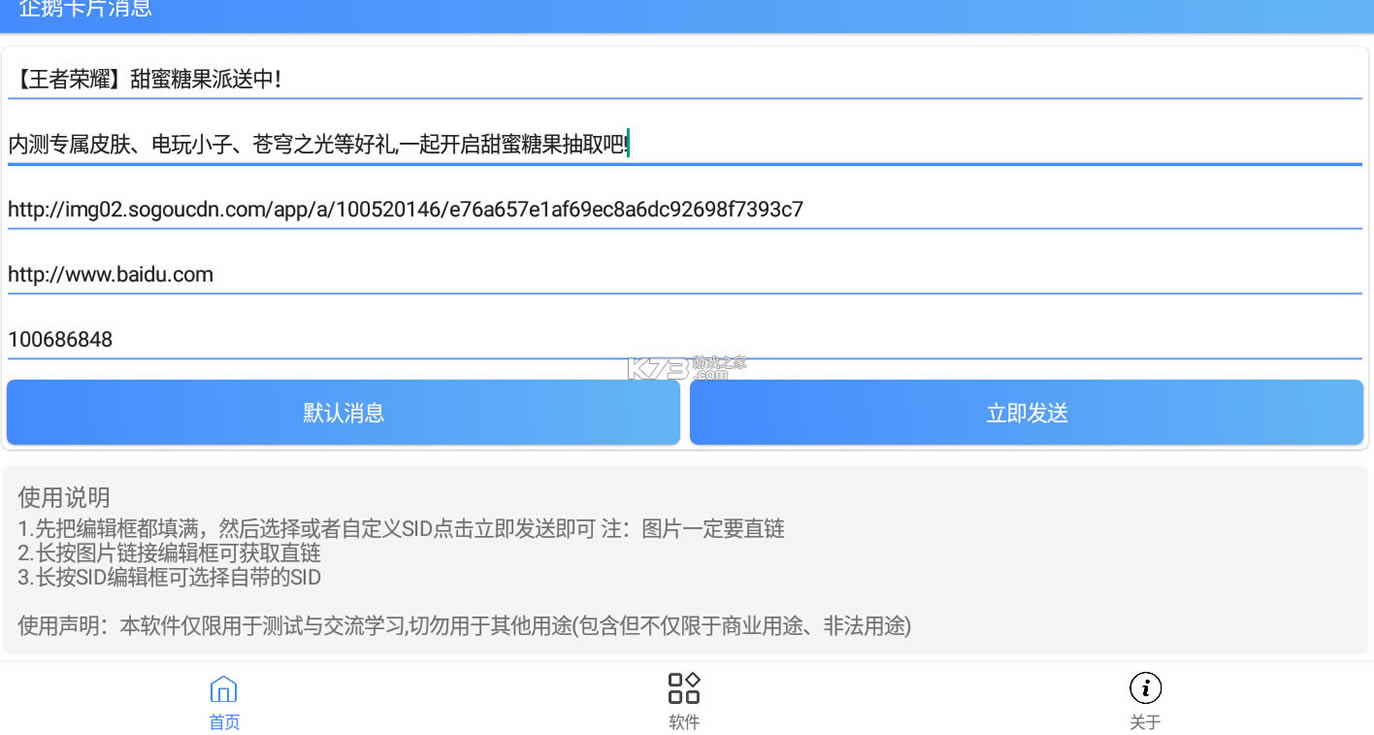Screen dimensions: 1374x735
Task: Focus the description field about 内测专属皮肤
Action: pos(685,144)
